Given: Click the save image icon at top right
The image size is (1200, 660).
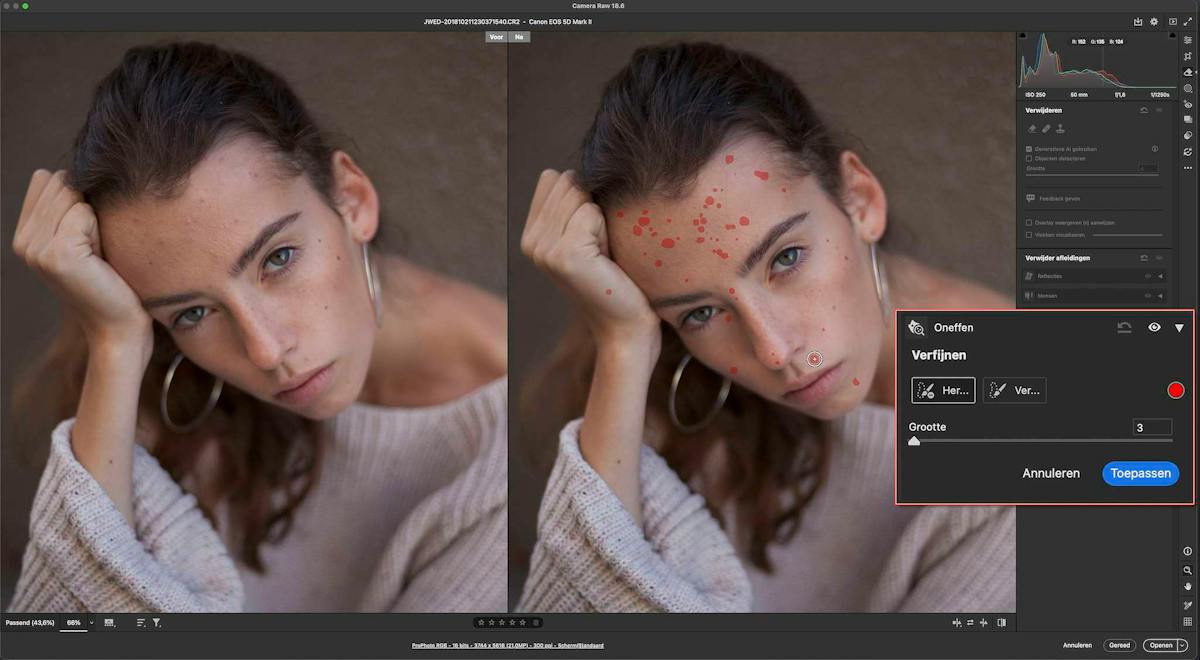Looking at the screenshot, I should [x=1138, y=21].
